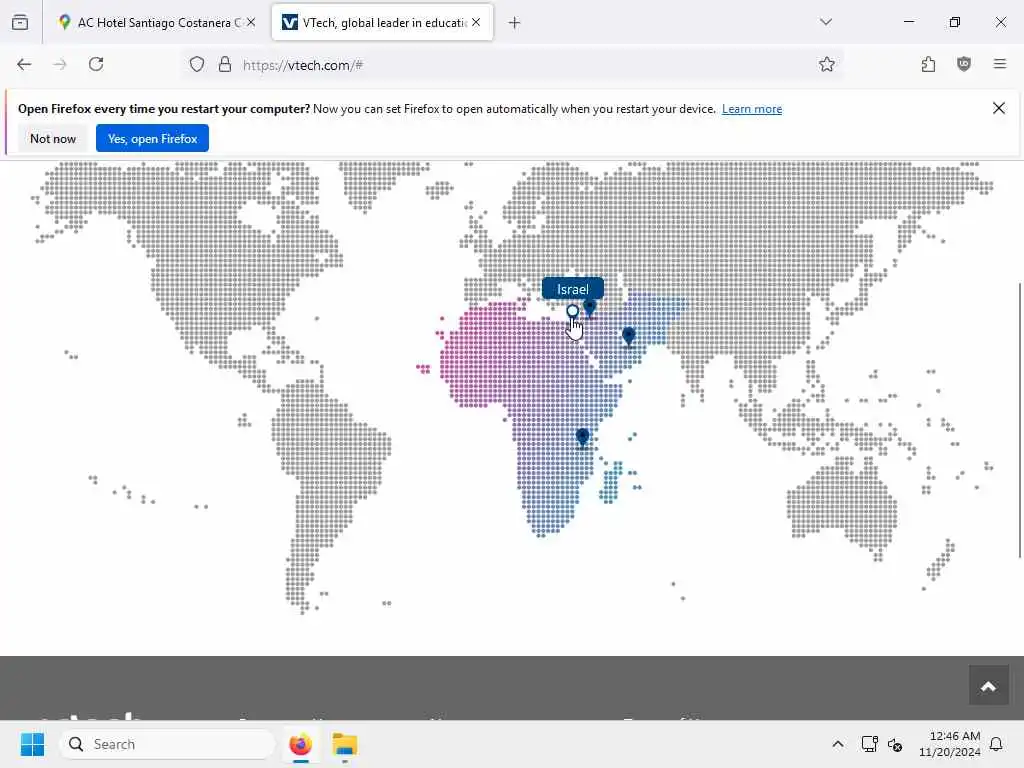This screenshot has width=1024, height=768.
Task: Show hidden system tray icons
Action: (x=838, y=744)
